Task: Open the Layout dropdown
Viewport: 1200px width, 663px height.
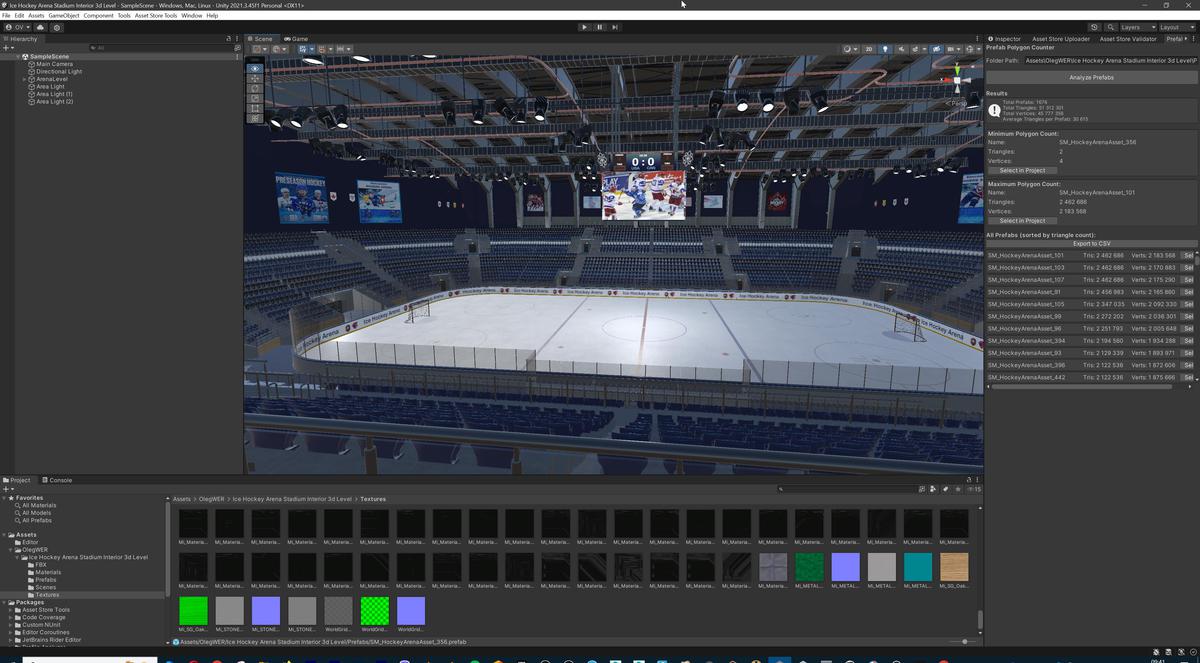Action: click(1176, 27)
